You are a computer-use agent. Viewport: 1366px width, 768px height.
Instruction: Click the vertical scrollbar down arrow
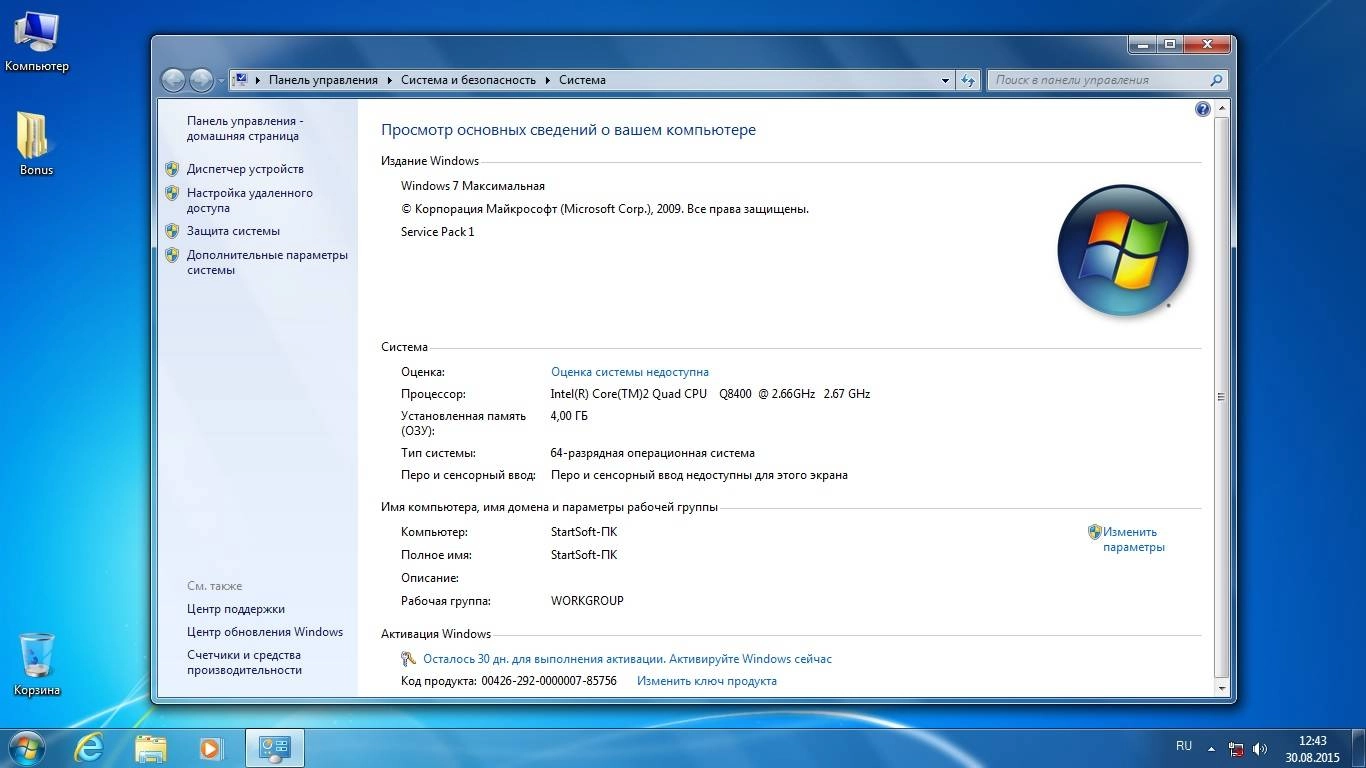pyautogui.click(x=1222, y=688)
